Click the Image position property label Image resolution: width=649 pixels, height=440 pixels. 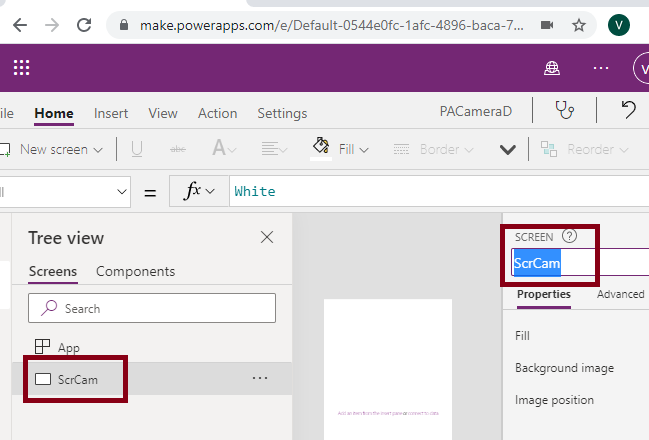[x=554, y=400]
